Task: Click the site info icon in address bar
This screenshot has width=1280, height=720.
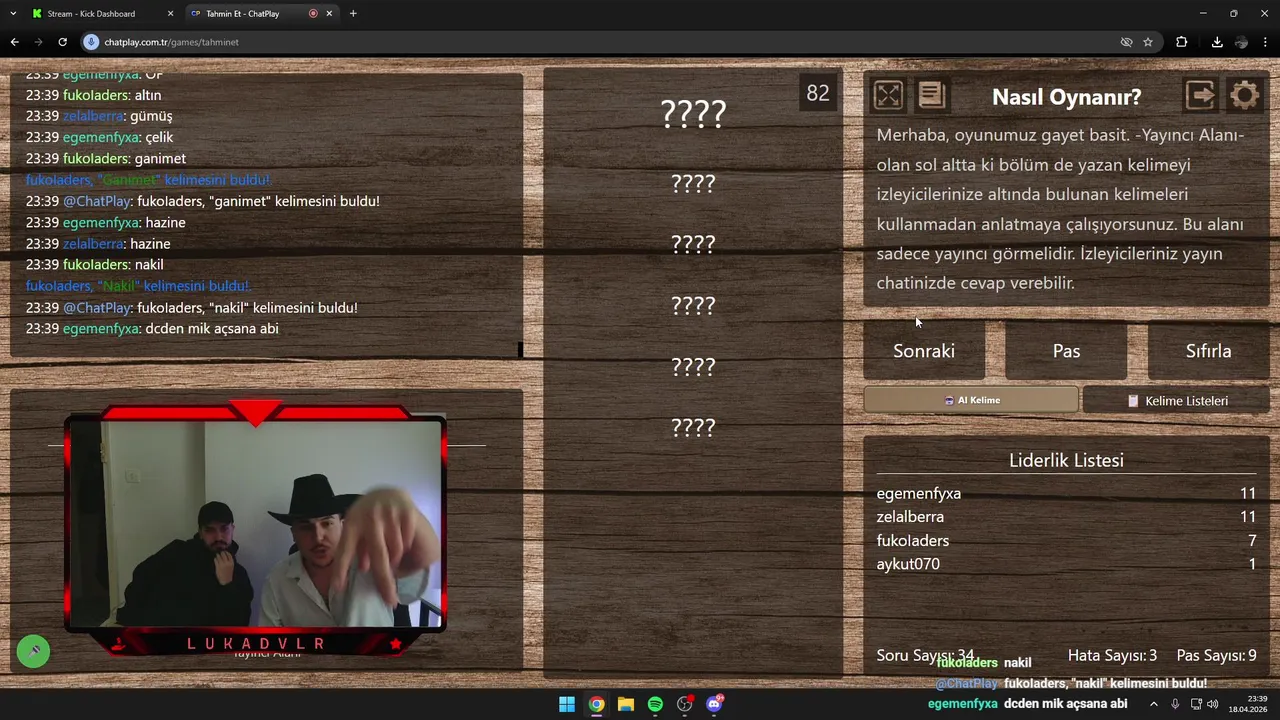Action: pos(92,42)
